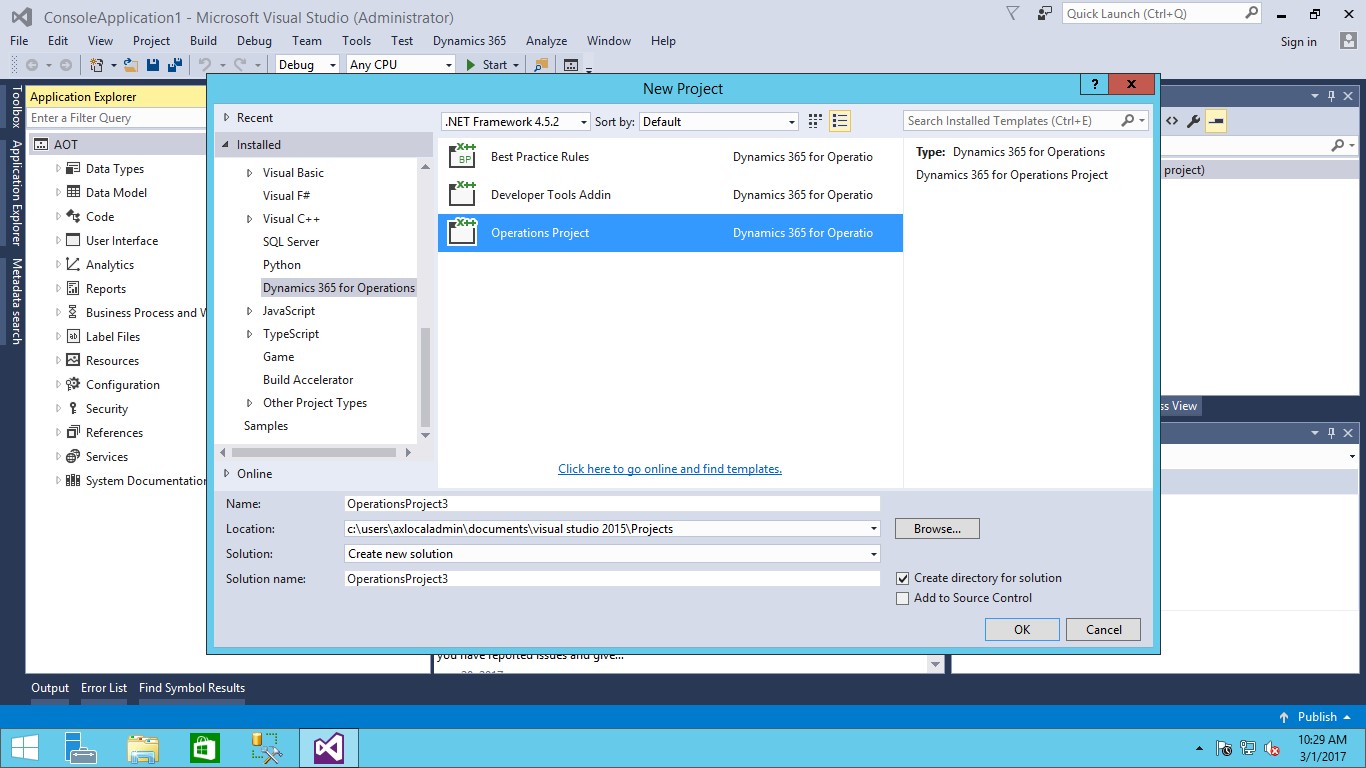Click the view code icon in right panel
1366x768 pixels.
1172,121
